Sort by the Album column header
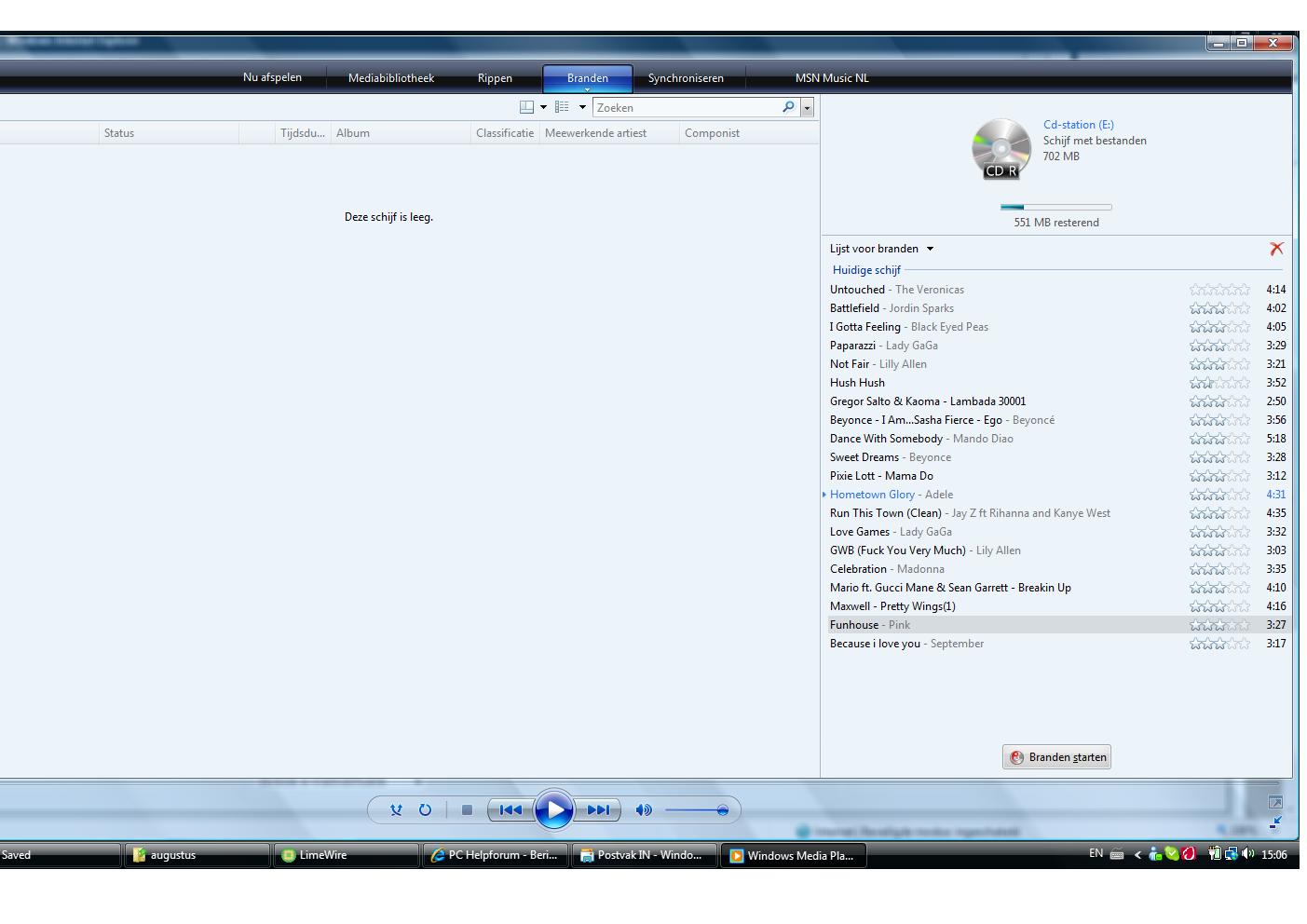 401,133
